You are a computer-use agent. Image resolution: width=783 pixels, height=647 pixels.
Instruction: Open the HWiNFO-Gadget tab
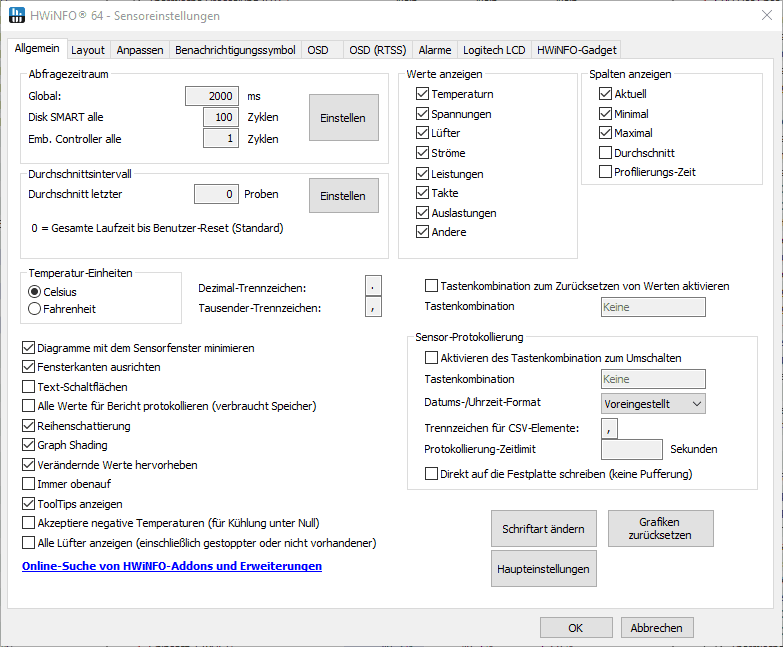(x=577, y=50)
